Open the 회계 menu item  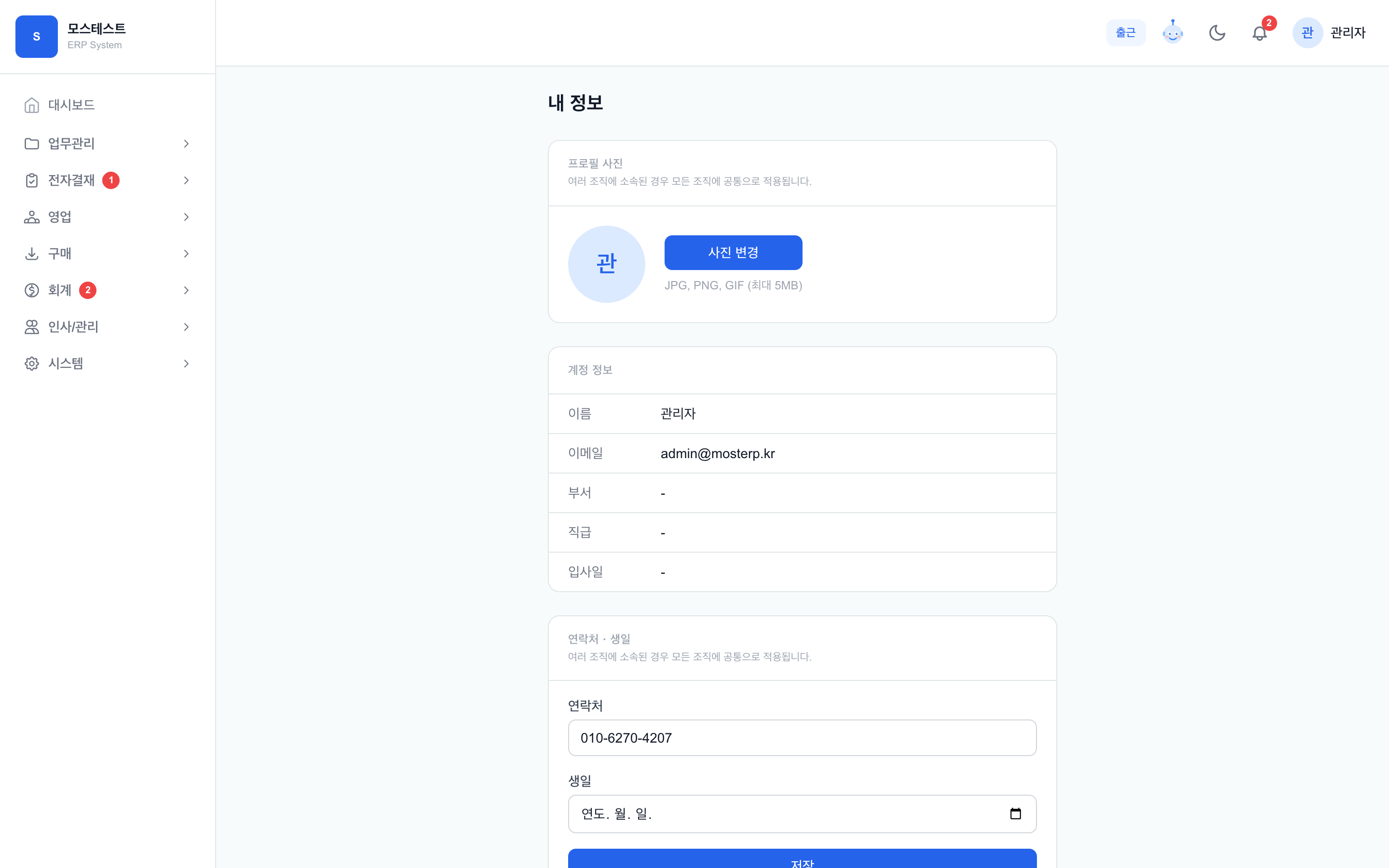(108, 290)
